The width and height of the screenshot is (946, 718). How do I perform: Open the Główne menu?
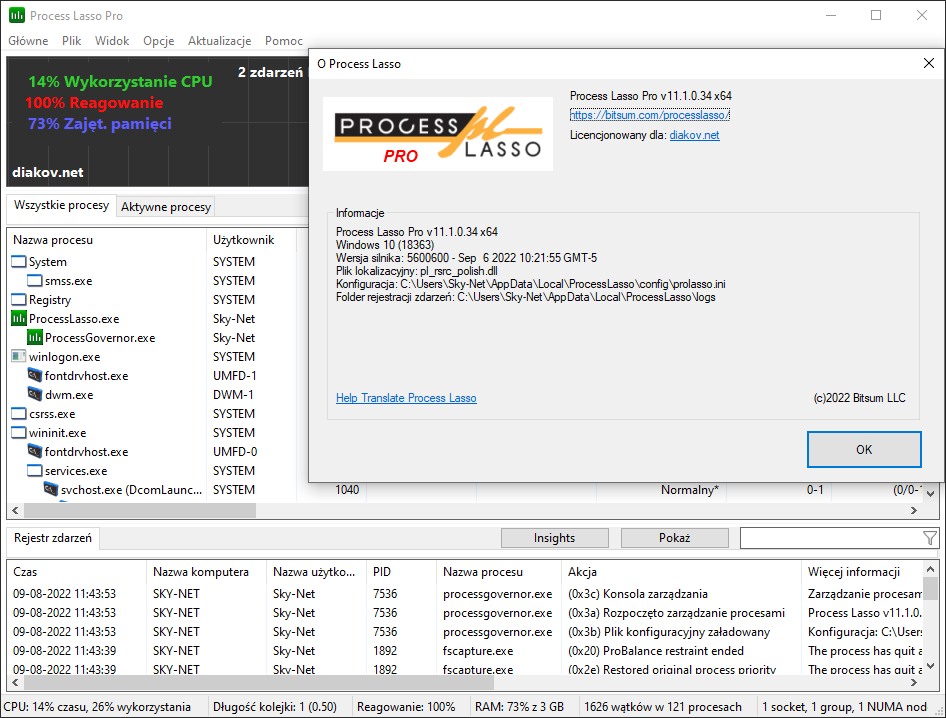(28, 40)
